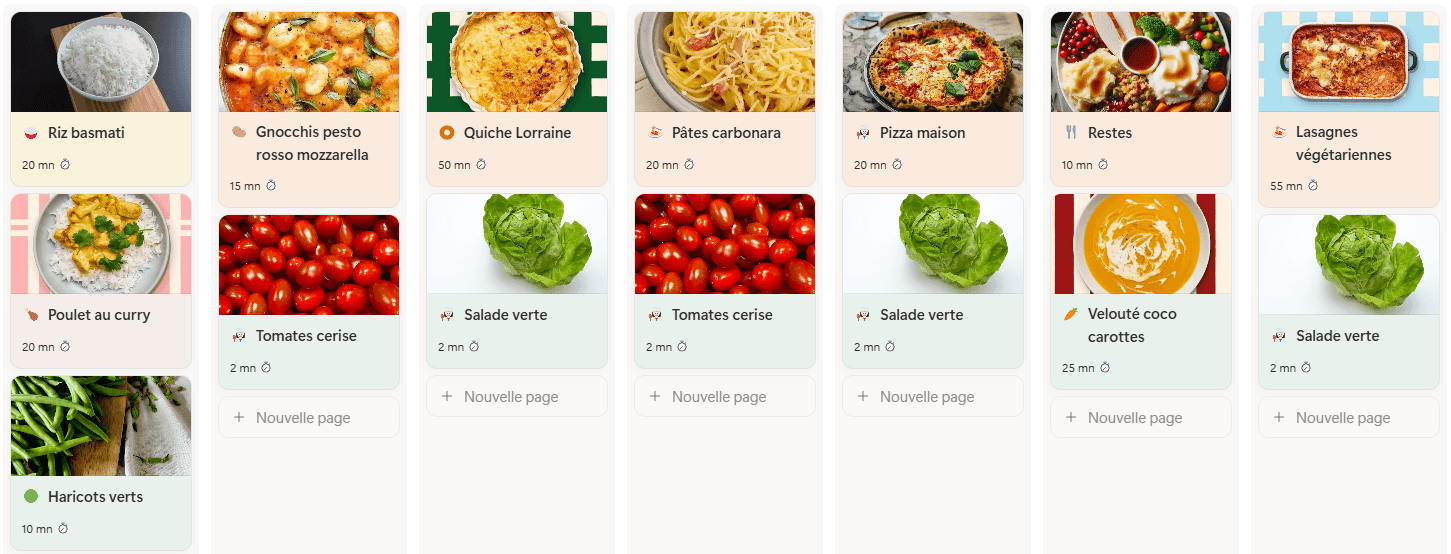1451x554 pixels.
Task: Click the pasta icon beside Pâtes carbonara
Action: pyautogui.click(x=655, y=133)
